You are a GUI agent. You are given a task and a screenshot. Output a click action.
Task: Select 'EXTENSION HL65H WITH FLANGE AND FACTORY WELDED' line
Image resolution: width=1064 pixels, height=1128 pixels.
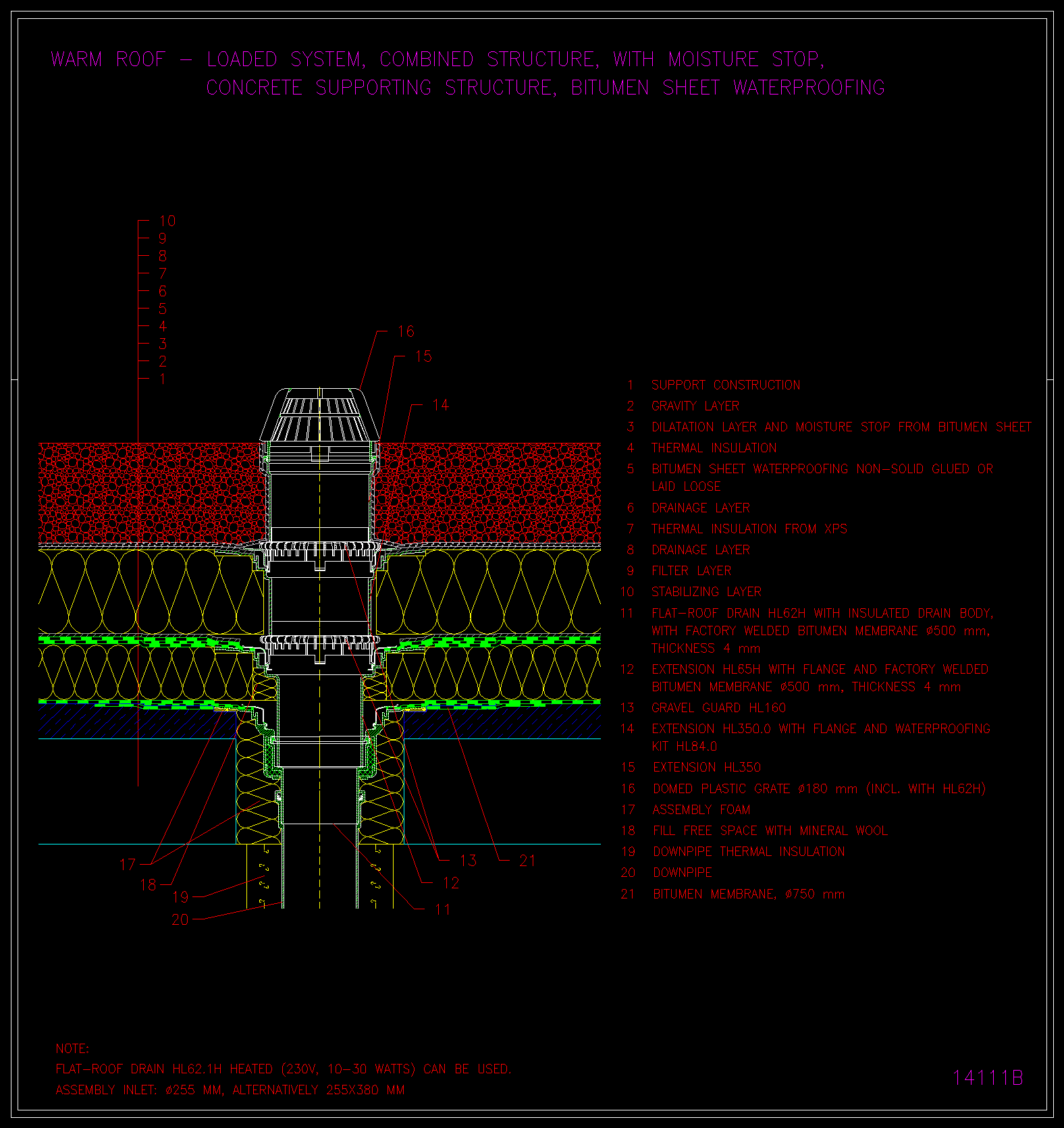820,670
